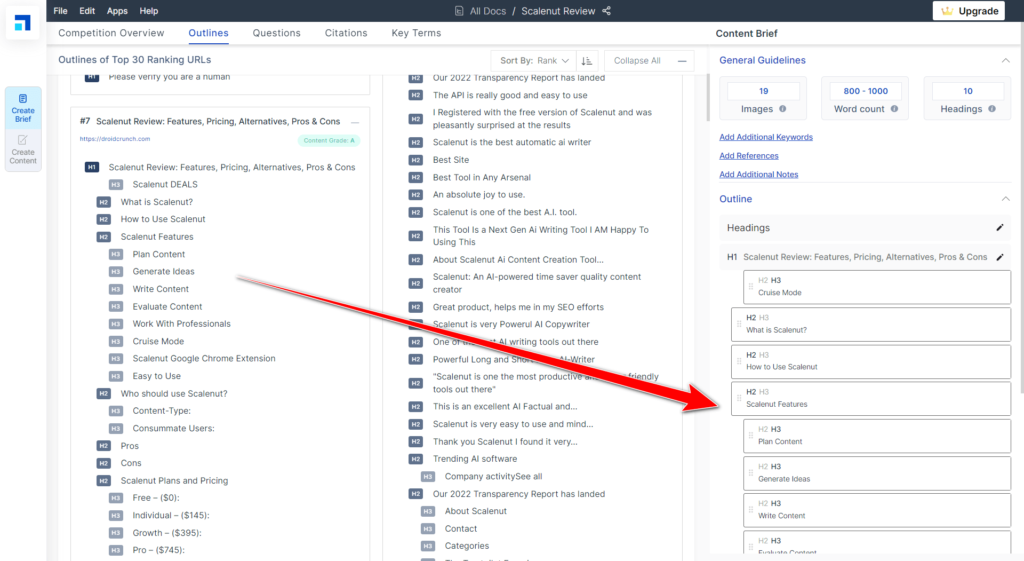Set H3 level on Scalenut Features card
Image resolution: width=1024 pixels, height=561 pixels.
coord(763,392)
